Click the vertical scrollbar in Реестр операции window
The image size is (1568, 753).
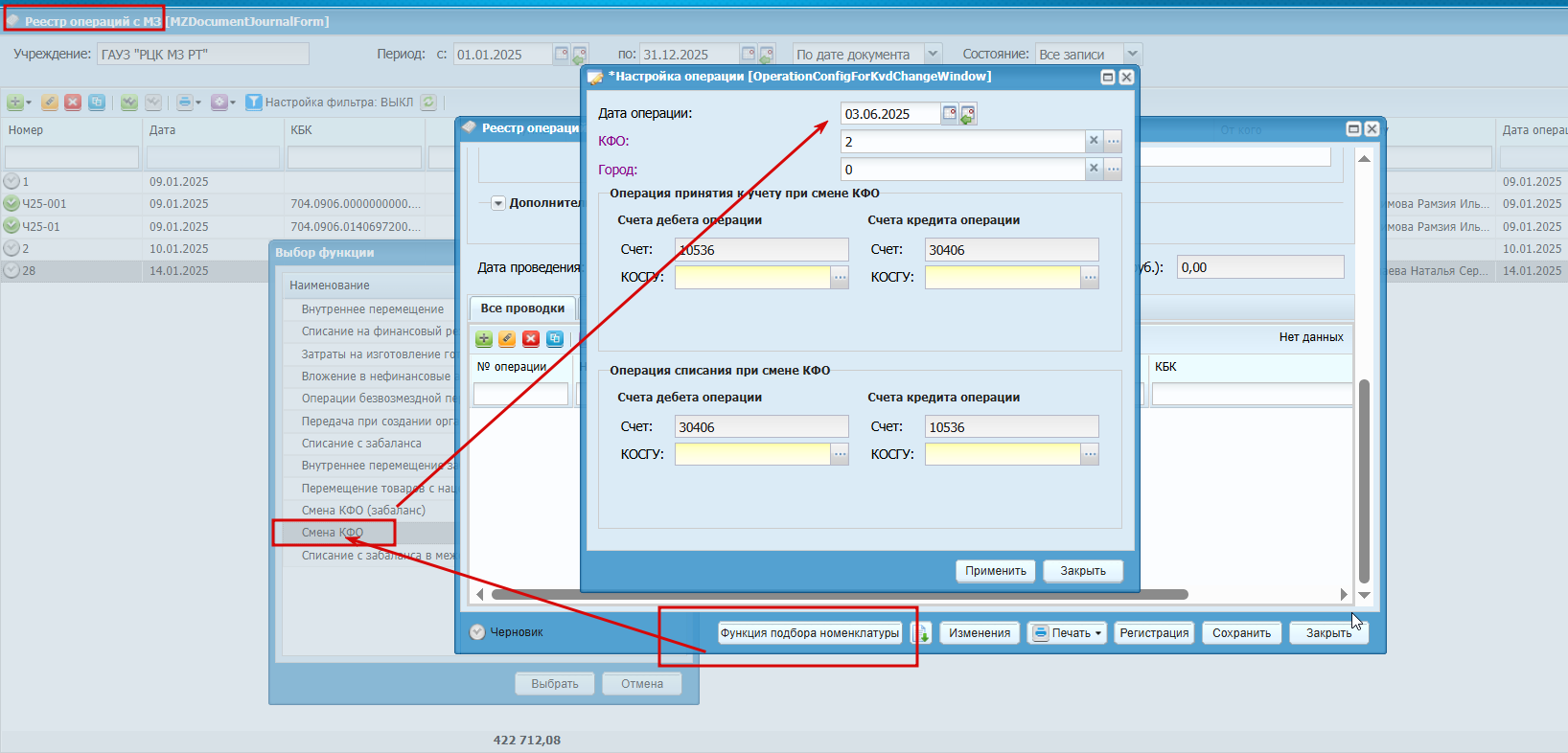point(1364,481)
